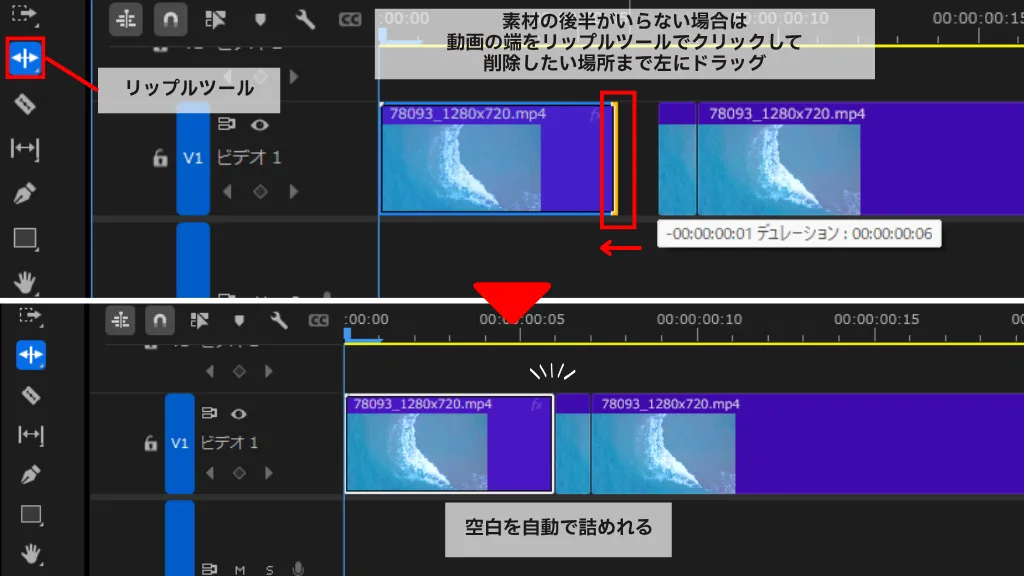This screenshot has width=1024, height=576.
Task: Select the first 78093_1280x720.mp4 clip in the upper timeline
Action: 496,159
